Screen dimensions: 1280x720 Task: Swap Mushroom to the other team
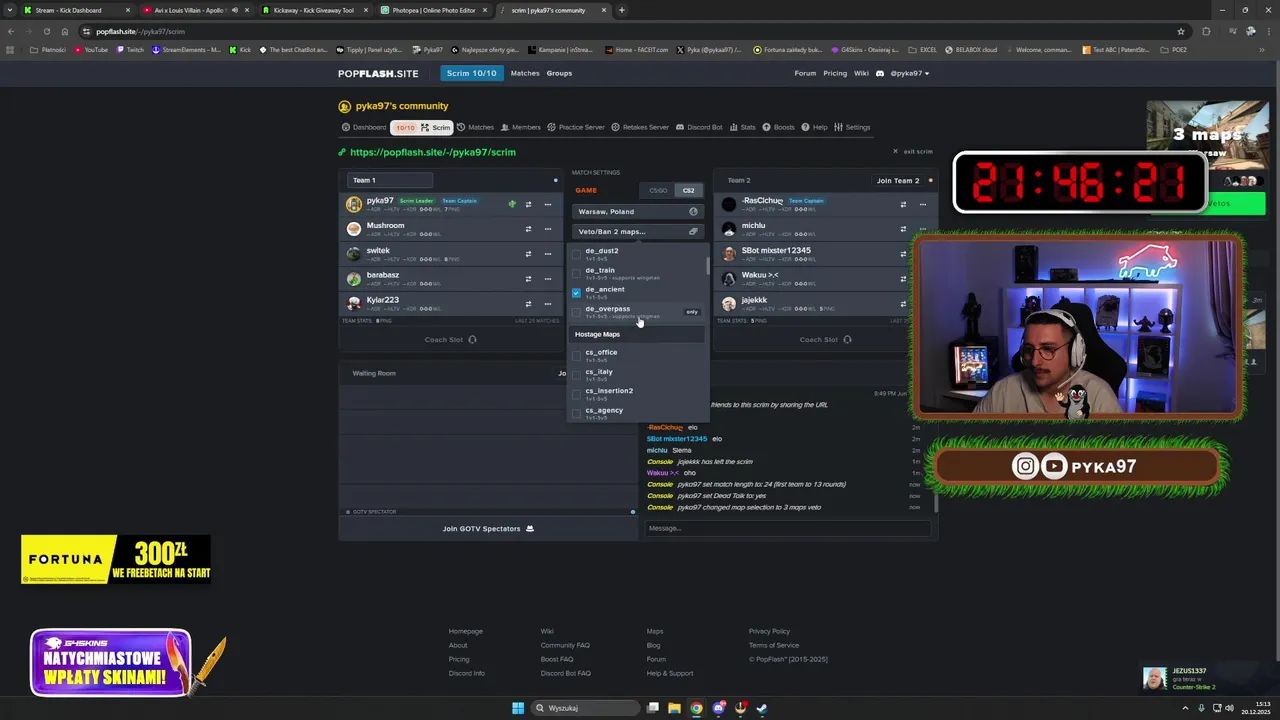pyautogui.click(x=528, y=229)
